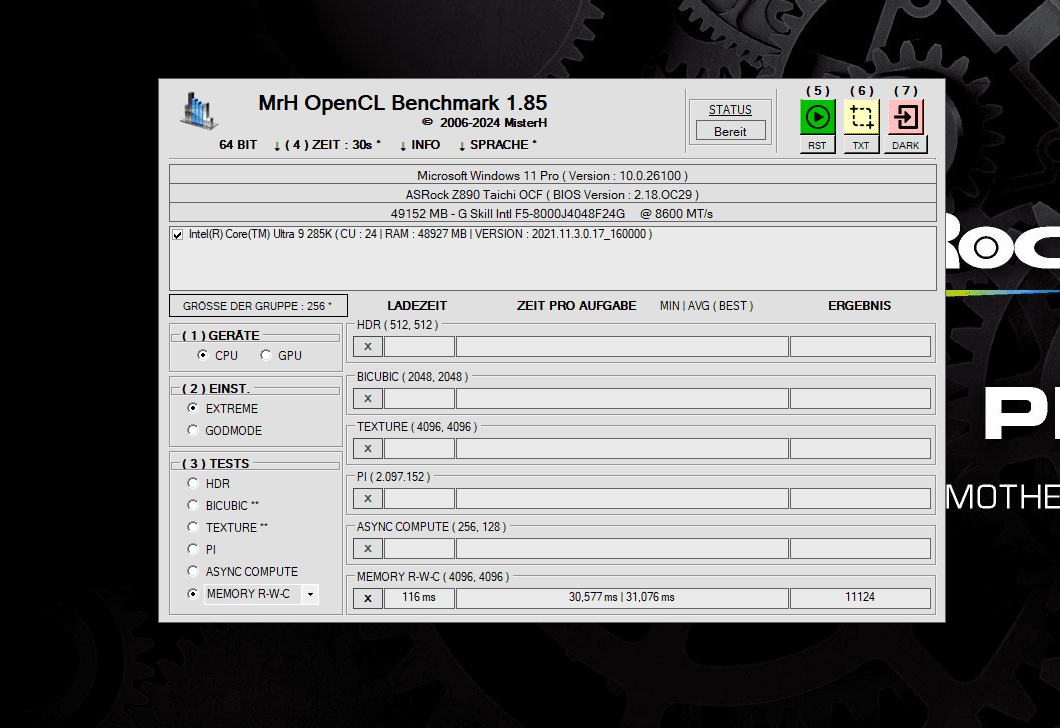The width and height of the screenshot is (1060, 728).
Task: Click the Bereit status field
Action: pyautogui.click(x=730, y=131)
